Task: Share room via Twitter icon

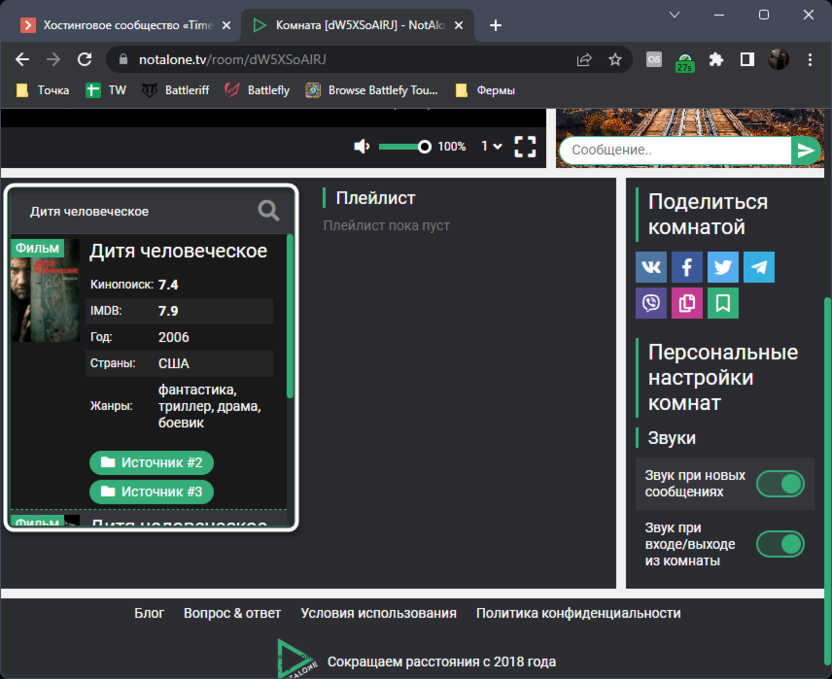Action: [x=723, y=267]
